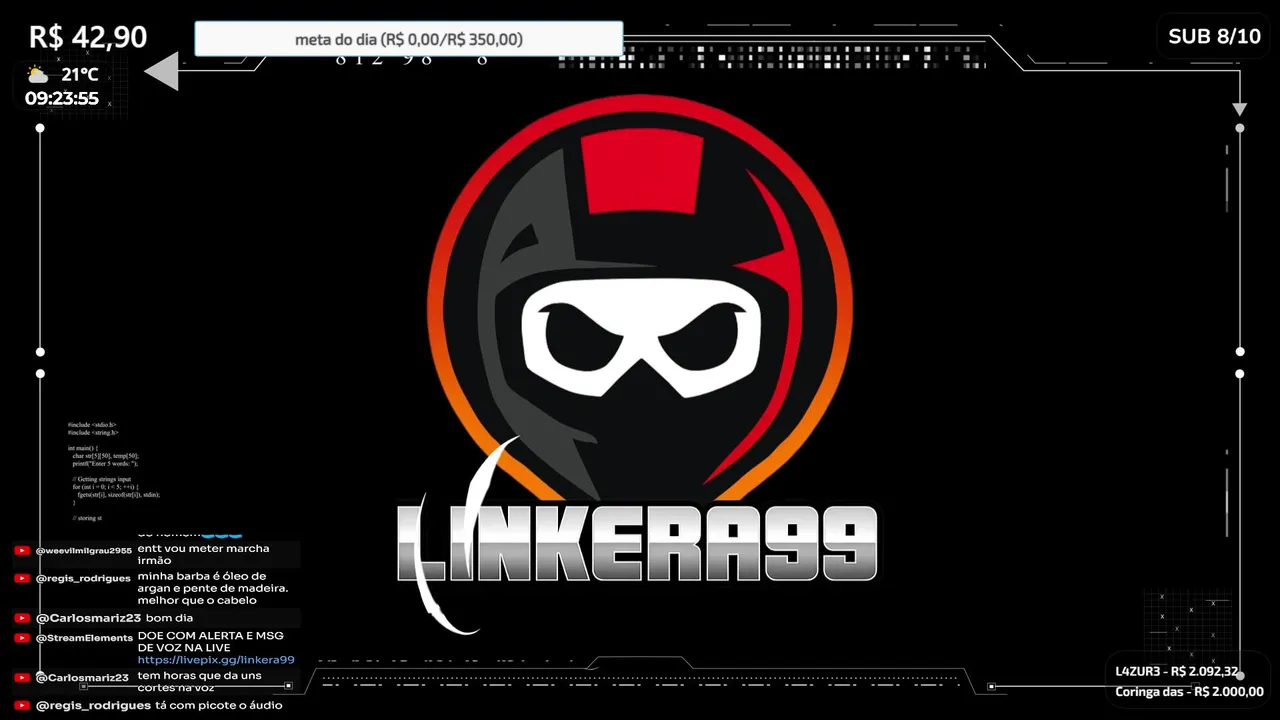Click the 'bom dia' chat message
This screenshot has height=720, width=1280.
click(x=170, y=618)
